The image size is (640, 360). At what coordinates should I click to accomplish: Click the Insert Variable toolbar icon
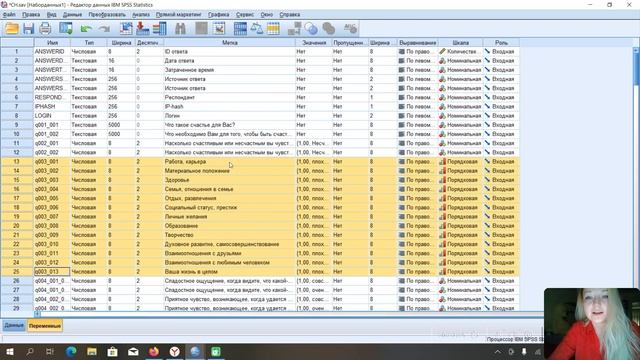[x=219, y=29]
